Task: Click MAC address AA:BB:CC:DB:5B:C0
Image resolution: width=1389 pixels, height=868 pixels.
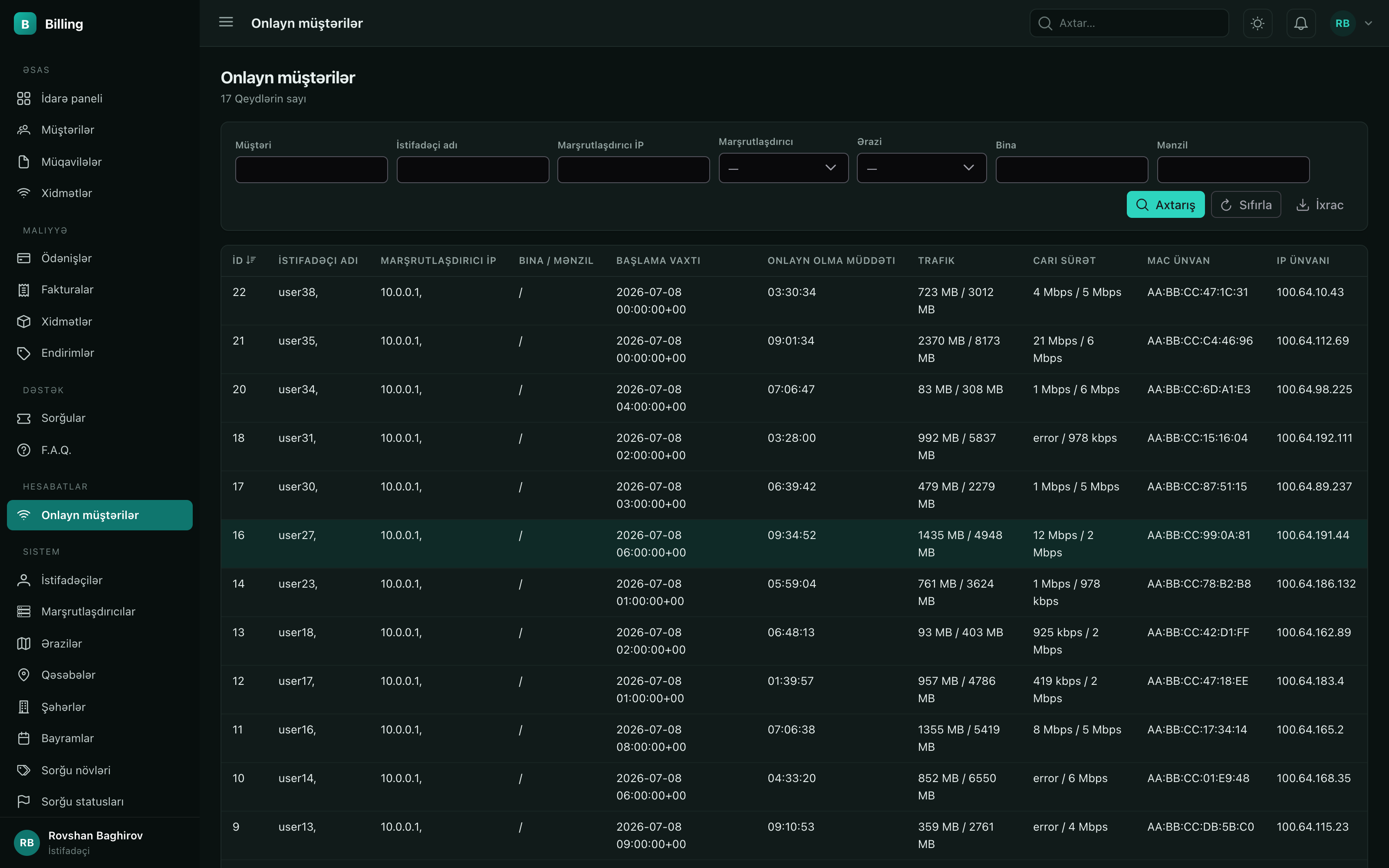Action: pyautogui.click(x=1200, y=827)
